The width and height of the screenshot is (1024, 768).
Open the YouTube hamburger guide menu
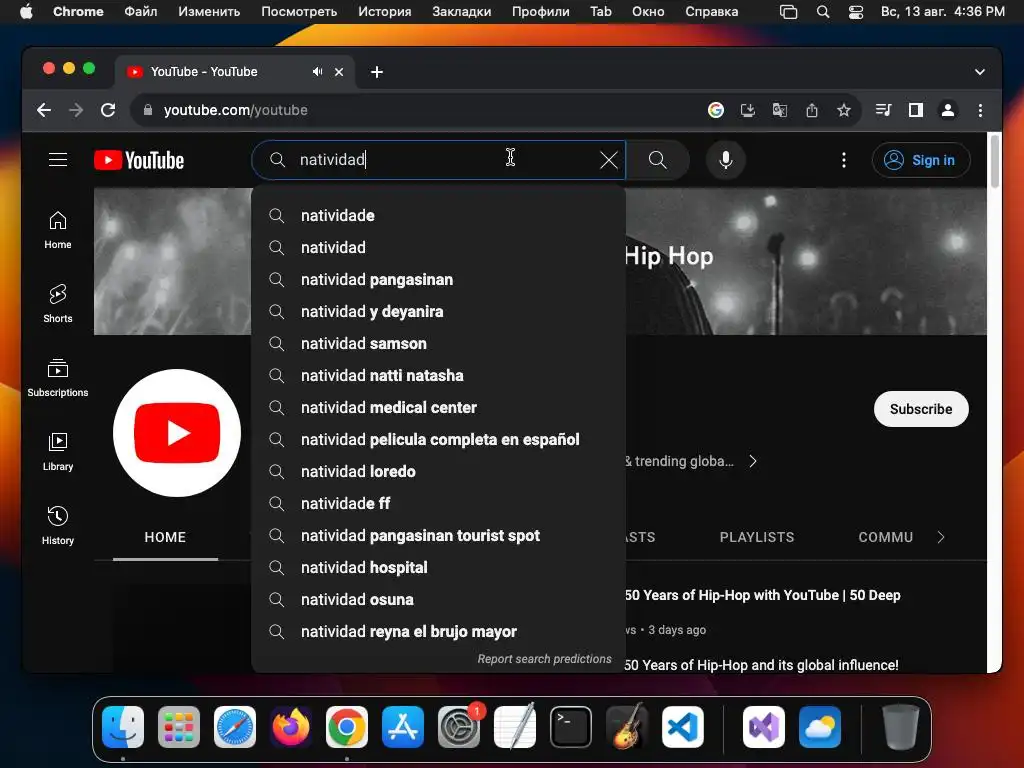pyautogui.click(x=58, y=160)
